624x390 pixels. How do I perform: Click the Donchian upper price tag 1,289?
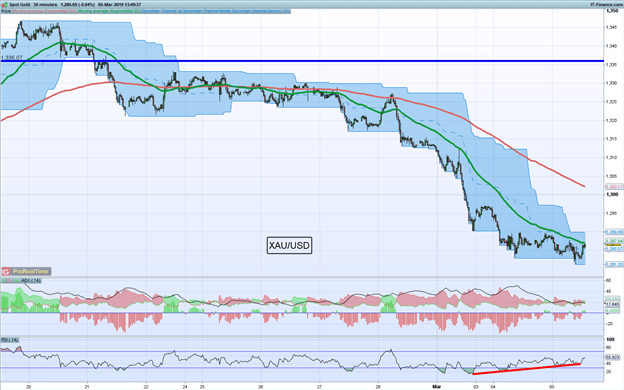coord(614,232)
